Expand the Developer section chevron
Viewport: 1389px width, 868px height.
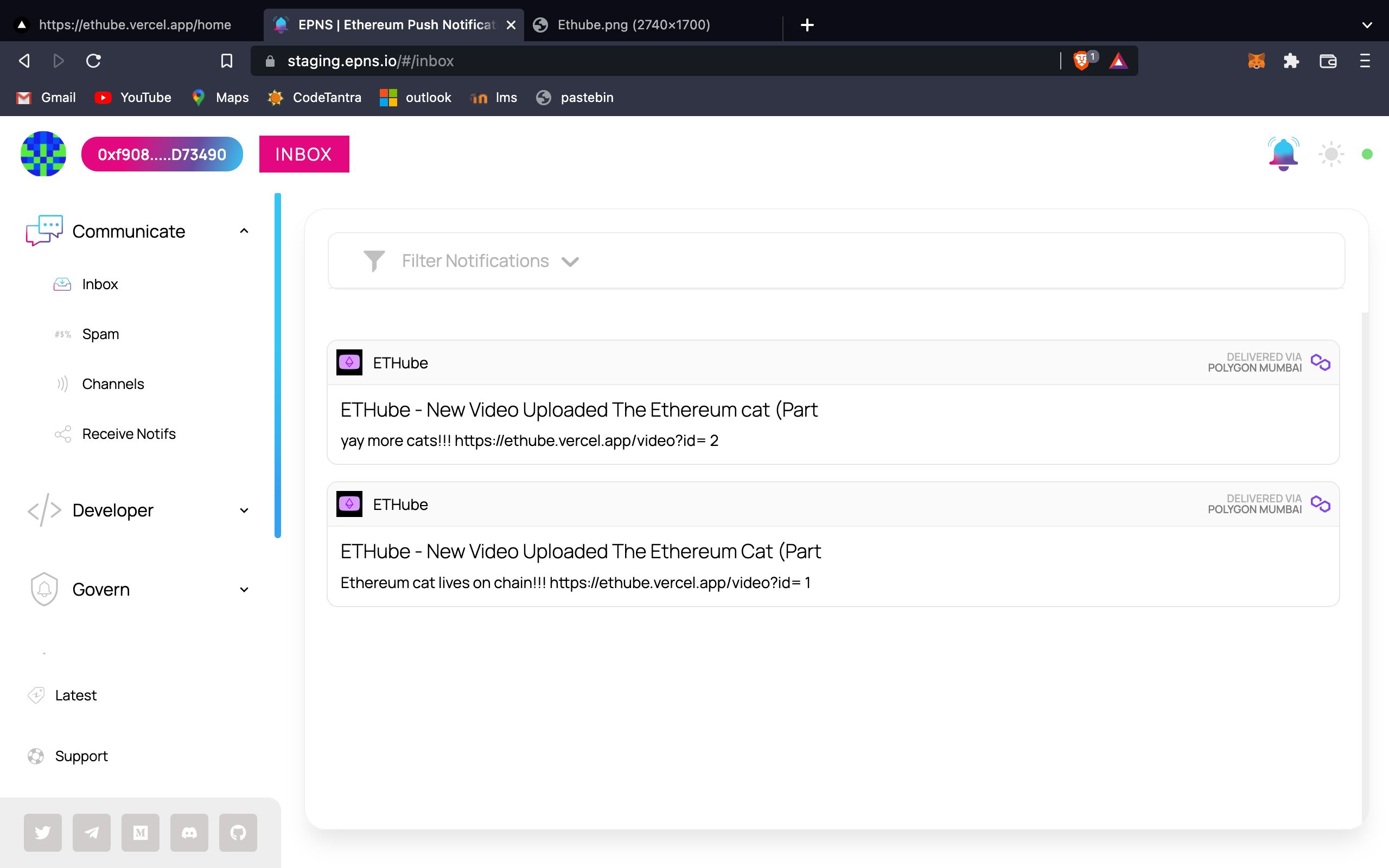[x=244, y=510]
